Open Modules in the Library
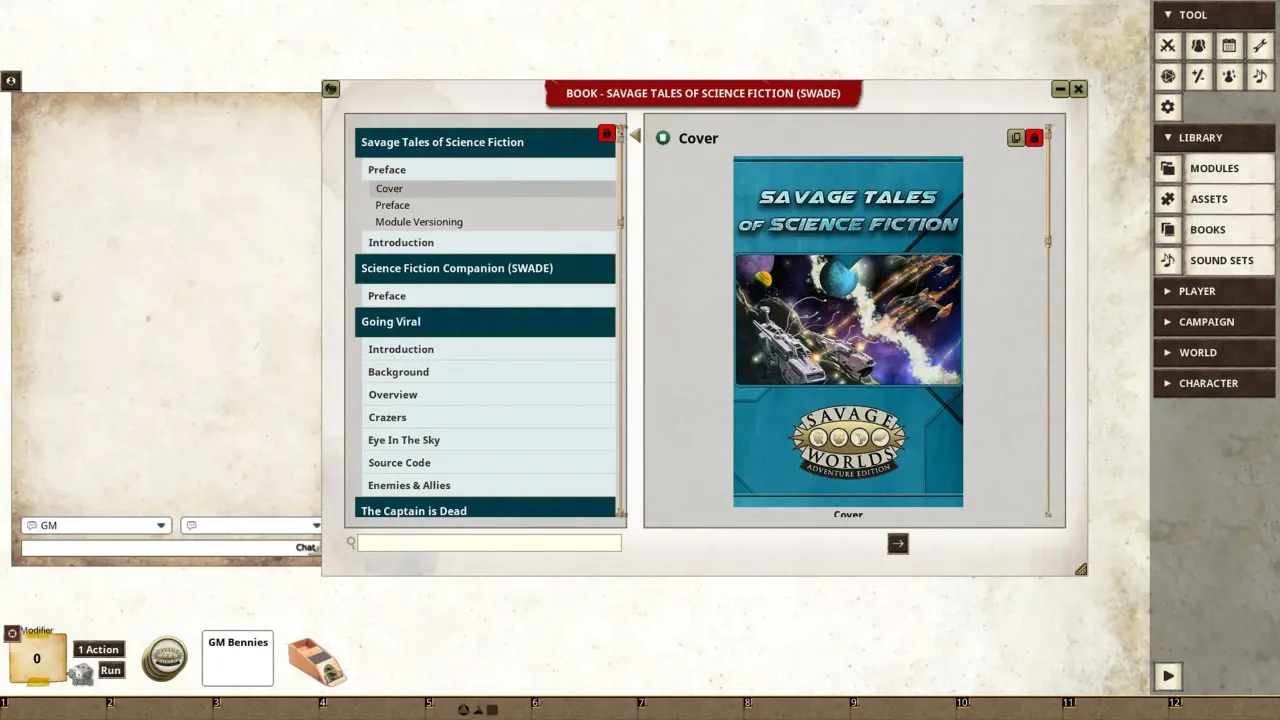Image resolution: width=1280 pixels, height=720 pixels. coord(1230,168)
